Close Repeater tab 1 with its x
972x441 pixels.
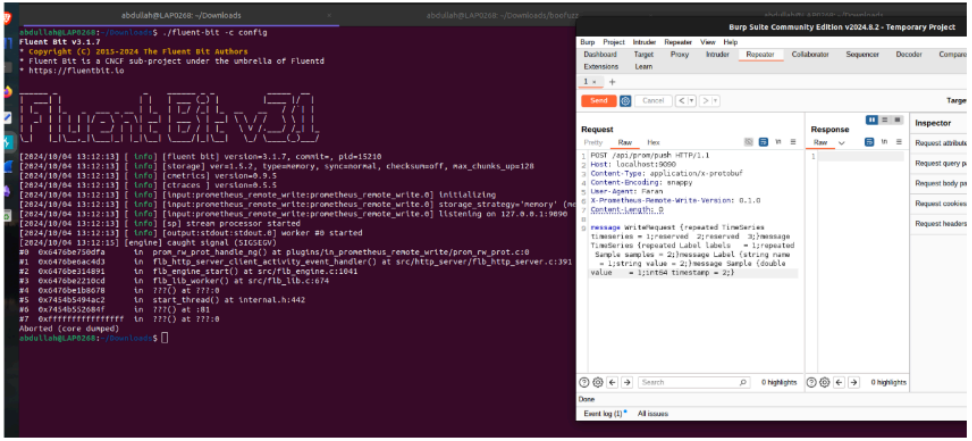click(x=594, y=82)
